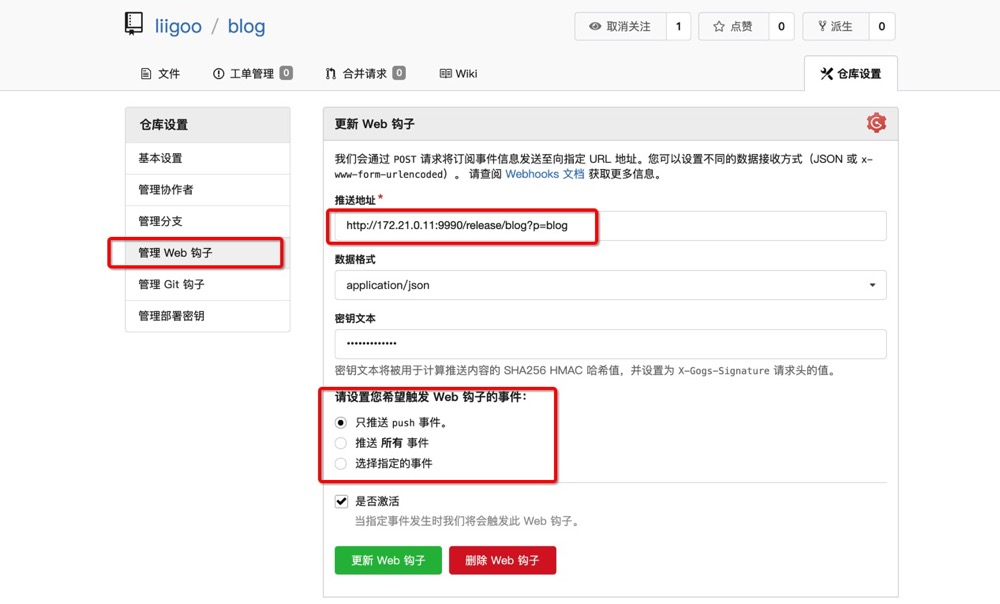
Task: Click the tools icon on the 仓库设置 tab
Action: point(826,74)
